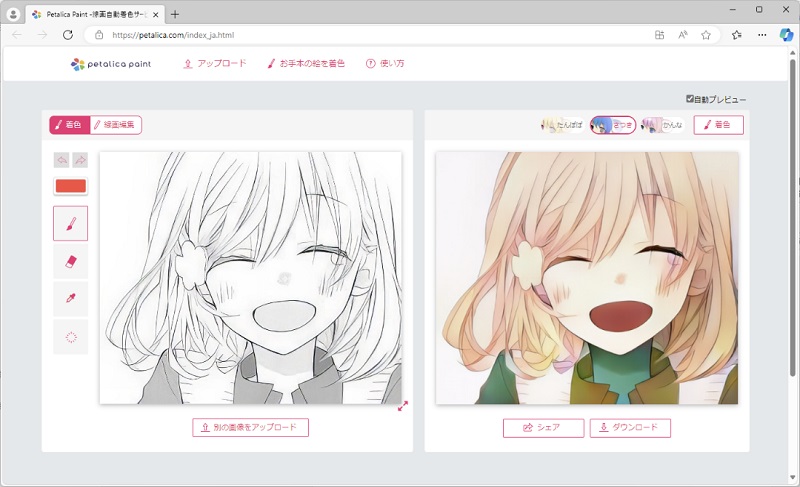
Task: Select the brush paint tool
Action: [70, 223]
